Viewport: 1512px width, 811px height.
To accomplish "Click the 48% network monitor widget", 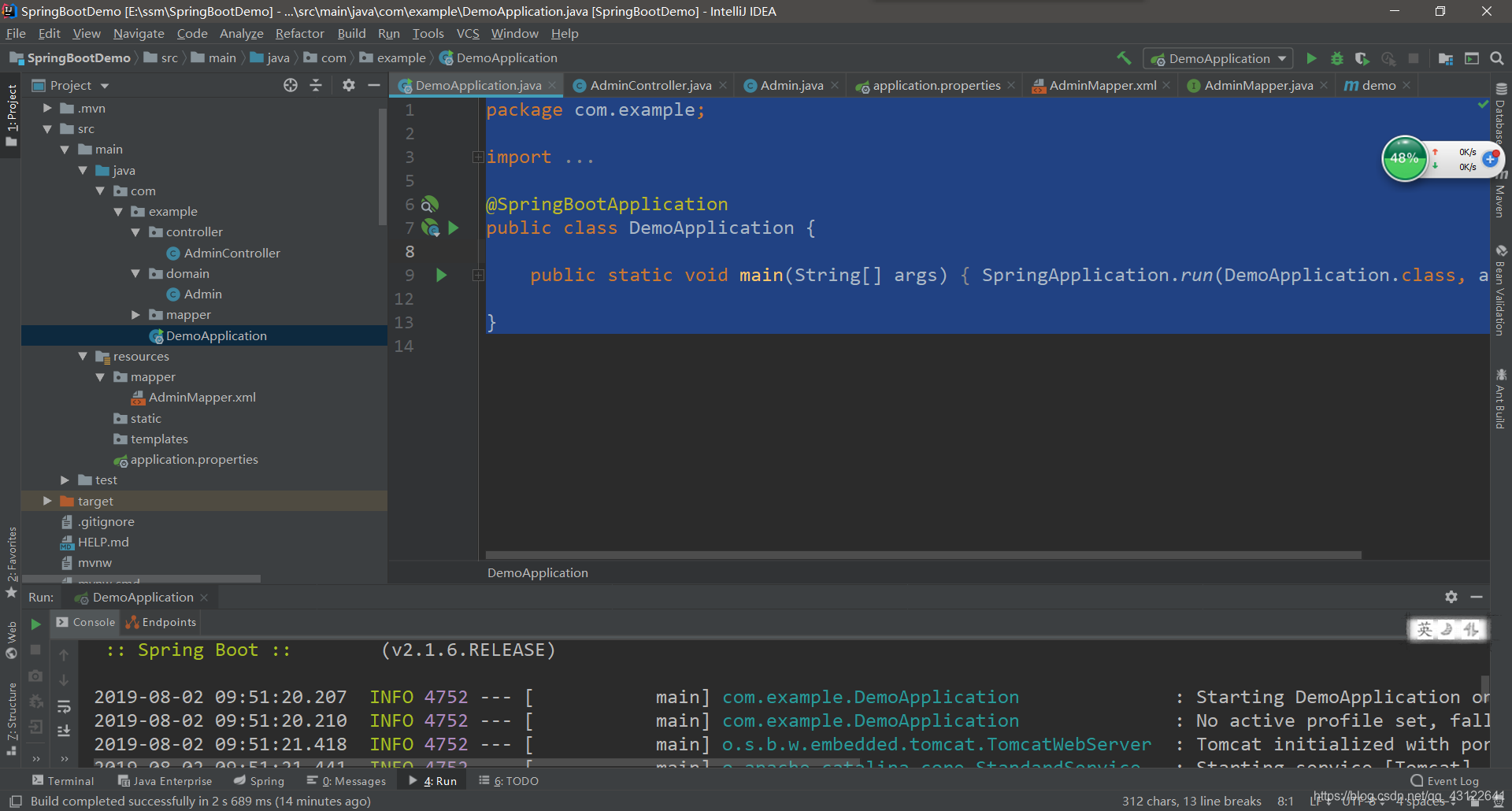I will point(1404,158).
